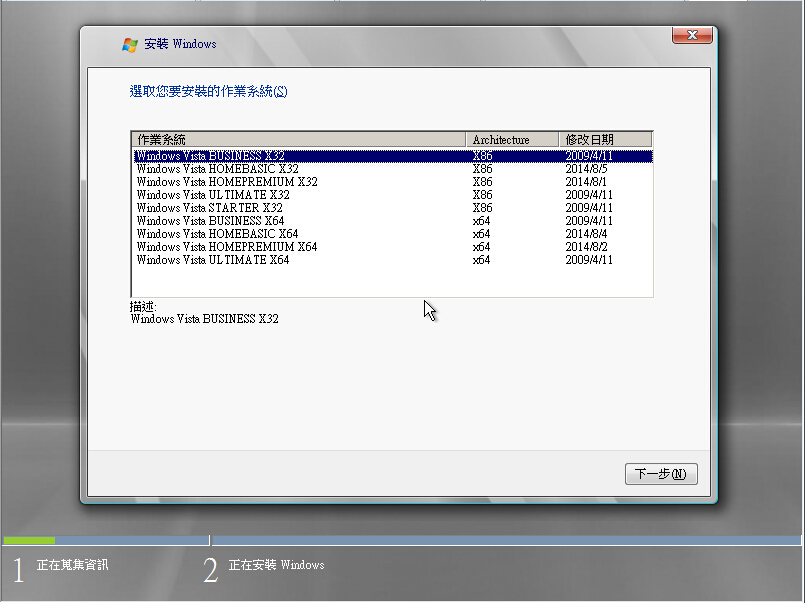Click the 修改日期 column header
The width and height of the screenshot is (805, 603).
click(x=605, y=140)
